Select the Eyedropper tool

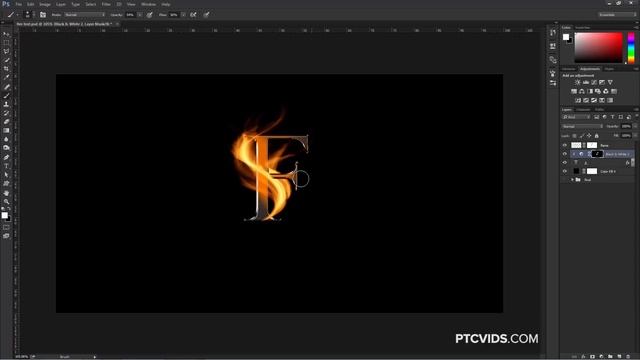pyautogui.click(x=6, y=78)
